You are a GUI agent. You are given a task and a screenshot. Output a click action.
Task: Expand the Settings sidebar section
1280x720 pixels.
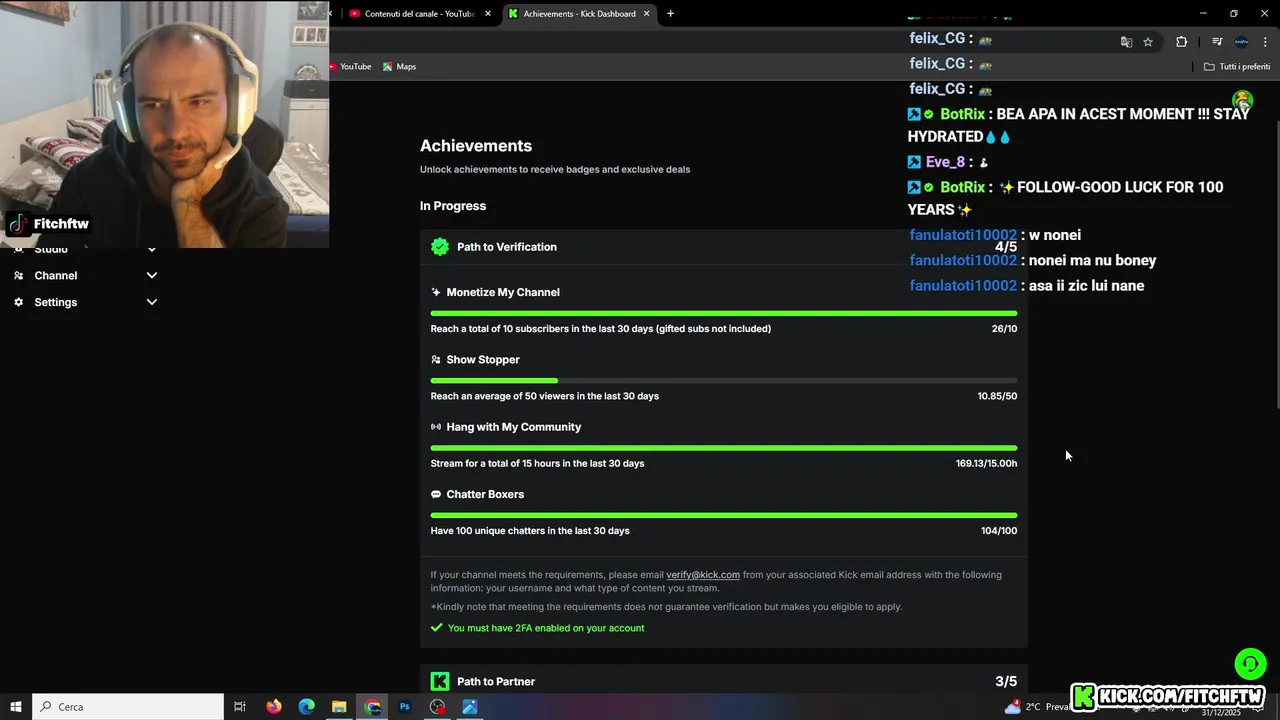pyautogui.click(x=152, y=302)
